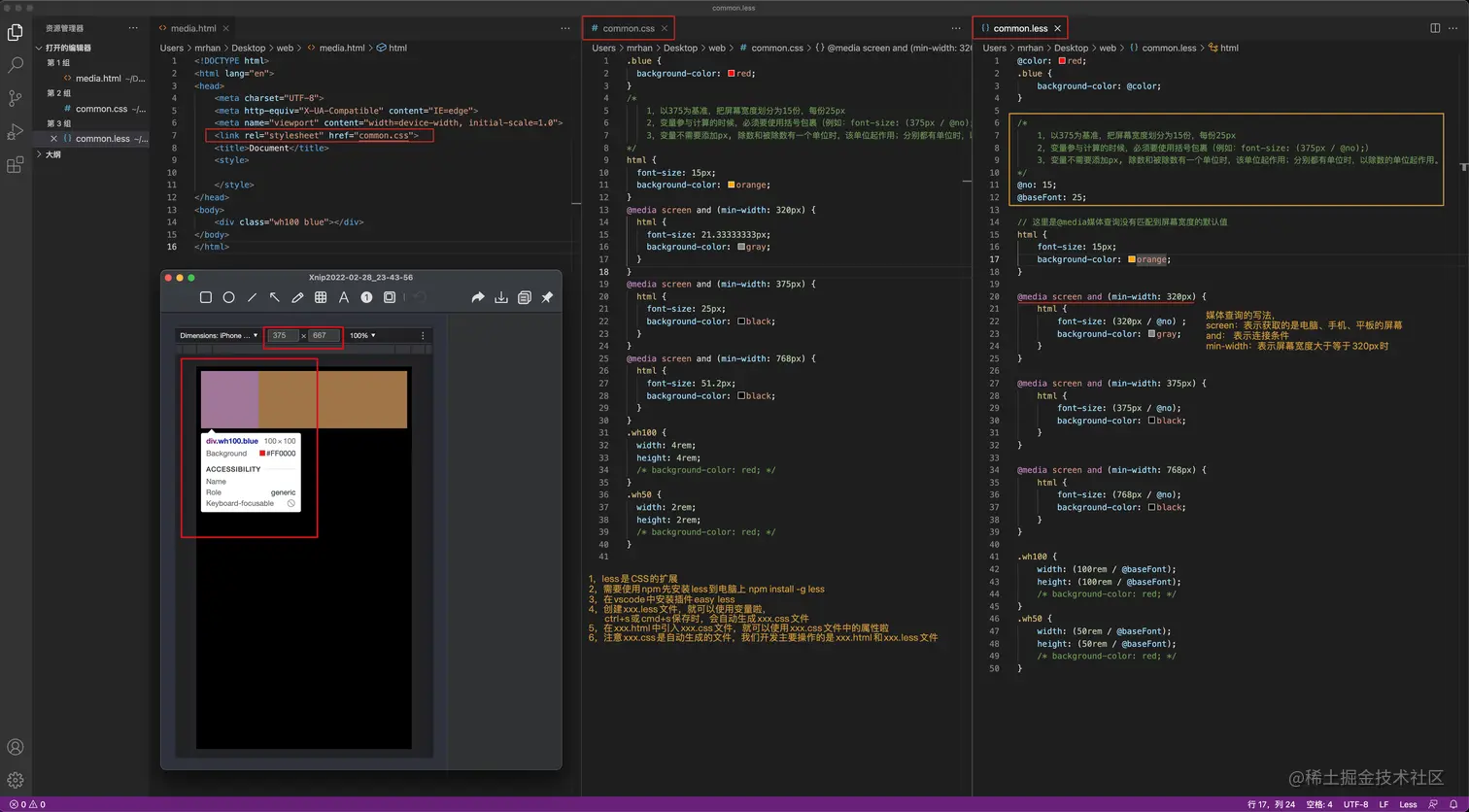Select the mosaic grid tool in Xnip
Screen dimensions: 1469x812
321,297
